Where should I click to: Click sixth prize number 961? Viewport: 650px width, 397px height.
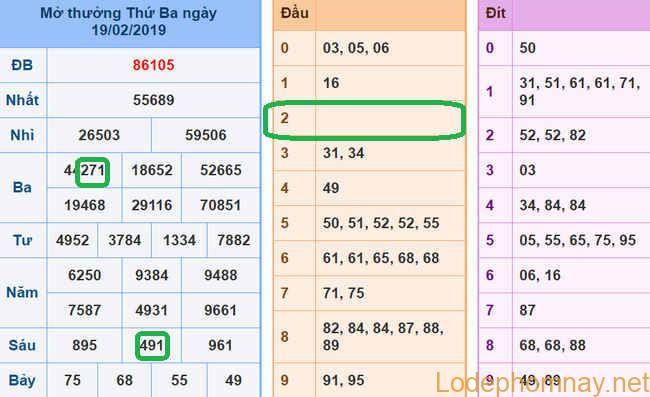[221, 345]
